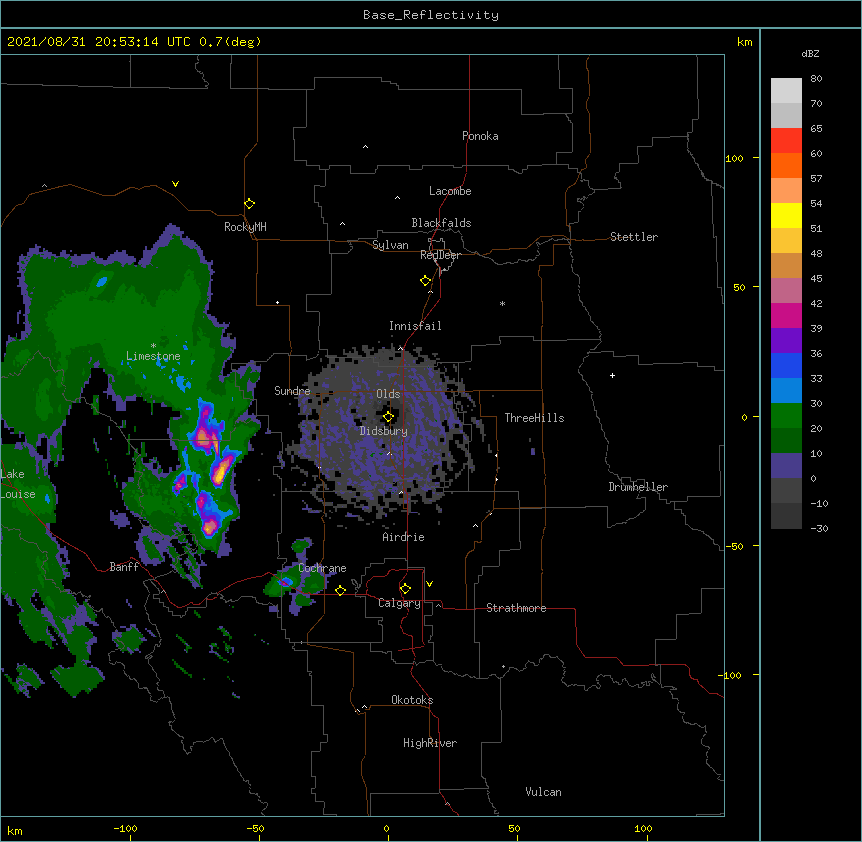
Task: Click the Ponoka city label
Action: click(x=480, y=136)
